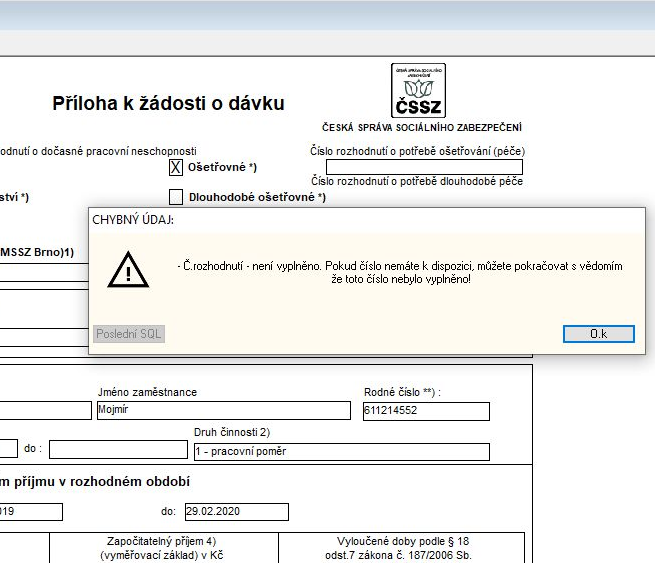Check the Dlouhodobé ošetřovné checkbox
655x563 pixels.
[176, 197]
